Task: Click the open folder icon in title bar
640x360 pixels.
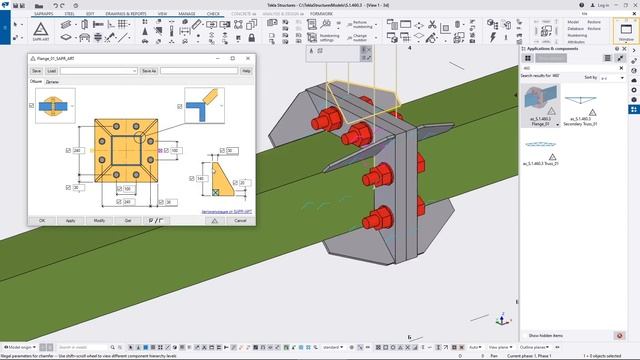Action: point(39,6)
